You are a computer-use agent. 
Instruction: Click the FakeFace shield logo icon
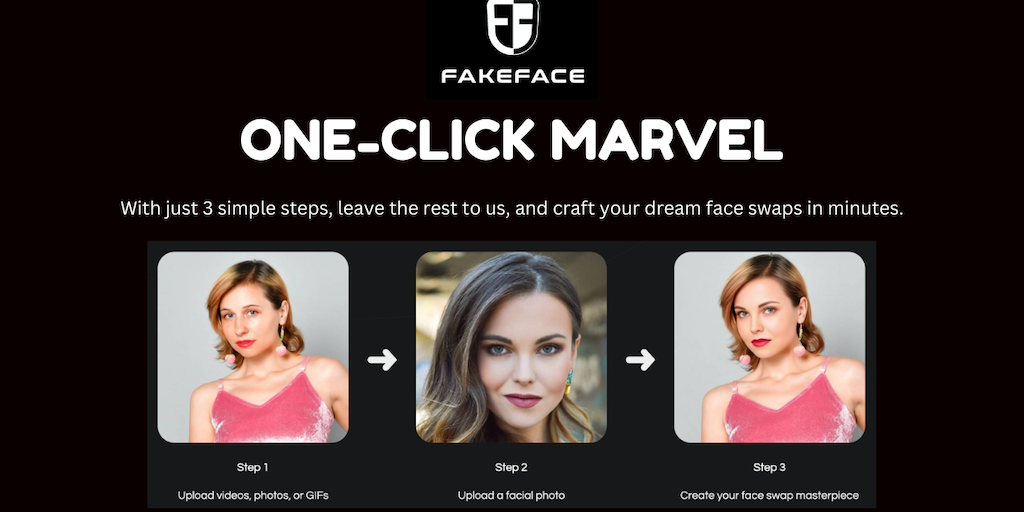click(x=513, y=27)
